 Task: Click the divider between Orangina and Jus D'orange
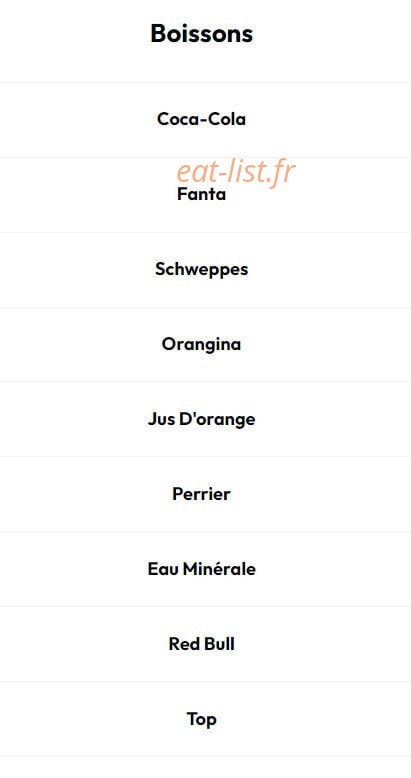coord(206,382)
